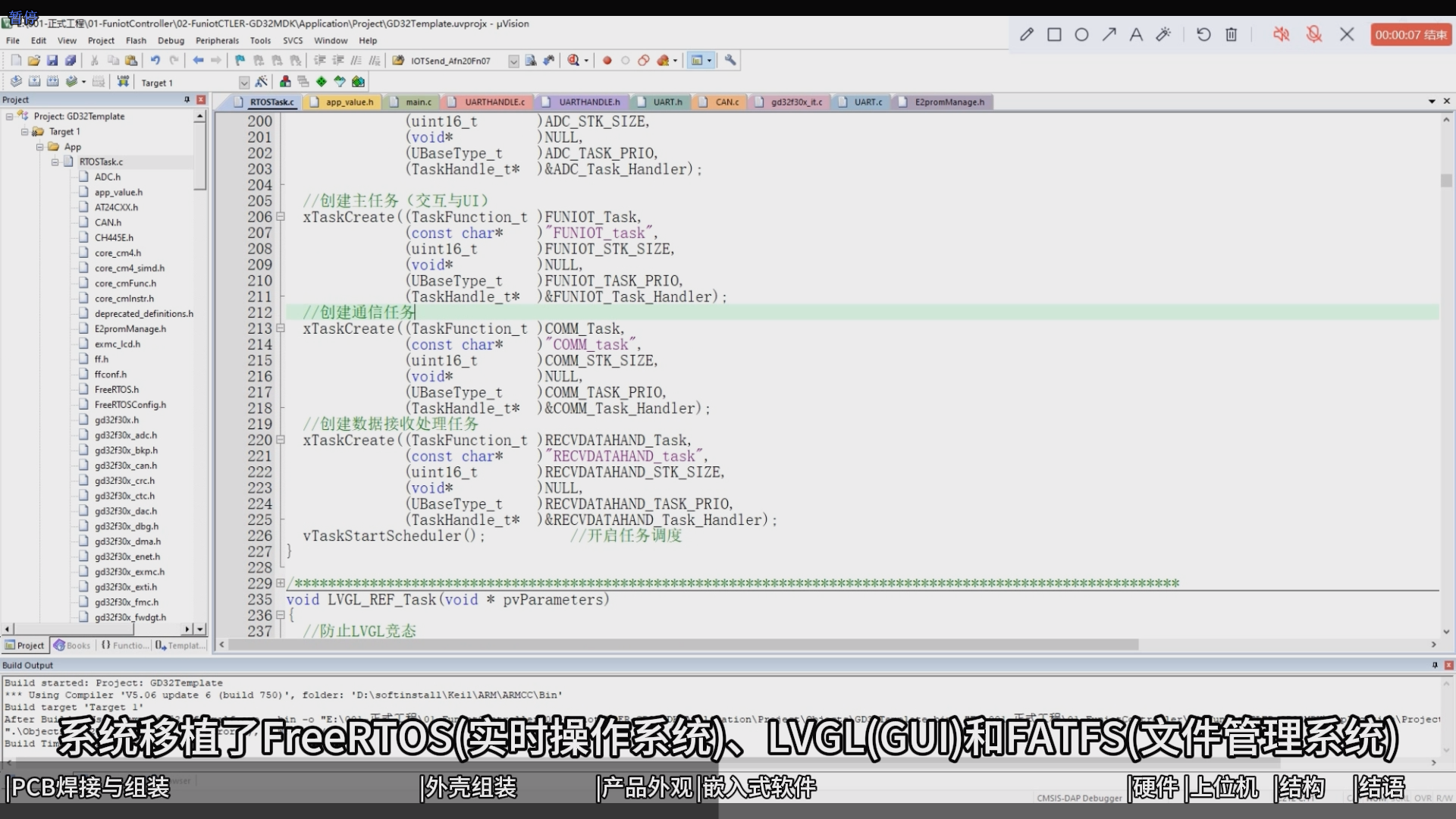Paste clipboard contents with the Paste icon
Screen dimensions: 1456x819
(131, 61)
